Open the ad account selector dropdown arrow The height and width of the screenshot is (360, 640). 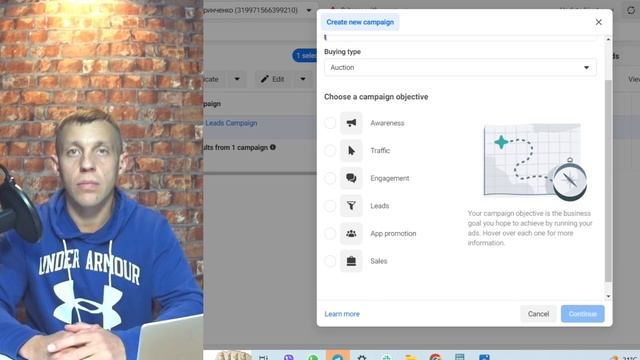pyautogui.click(x=309, y=10)
